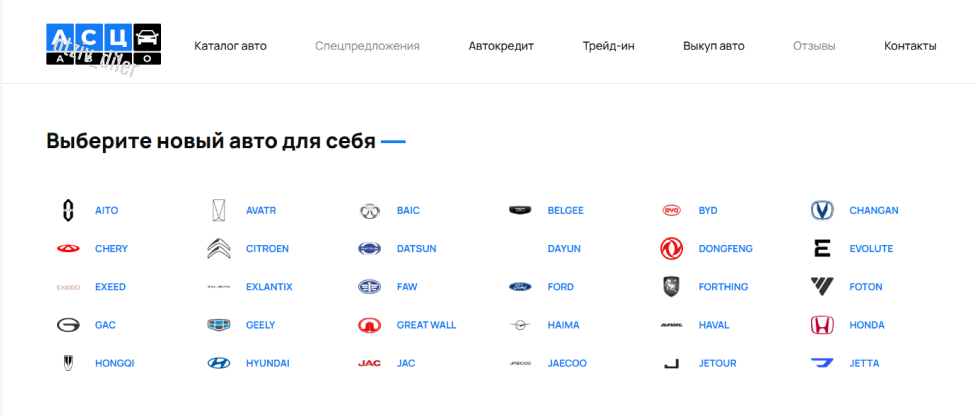Click the CHERY brand logo icon

[x=68, y=248]
